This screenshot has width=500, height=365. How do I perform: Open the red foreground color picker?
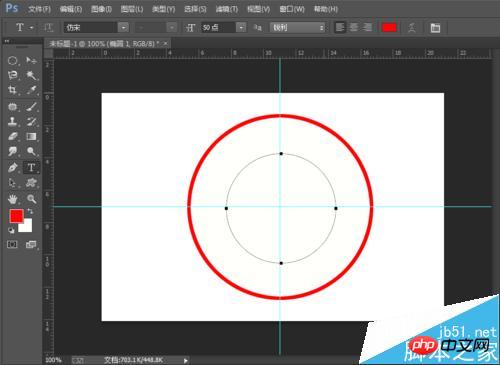[x=16, y=216]
